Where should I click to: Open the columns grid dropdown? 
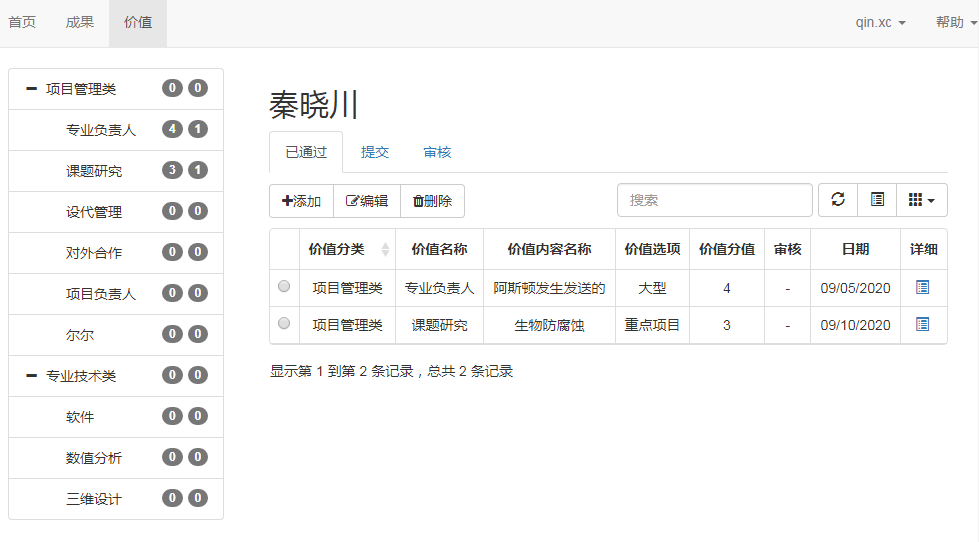(x=921, y=200)
